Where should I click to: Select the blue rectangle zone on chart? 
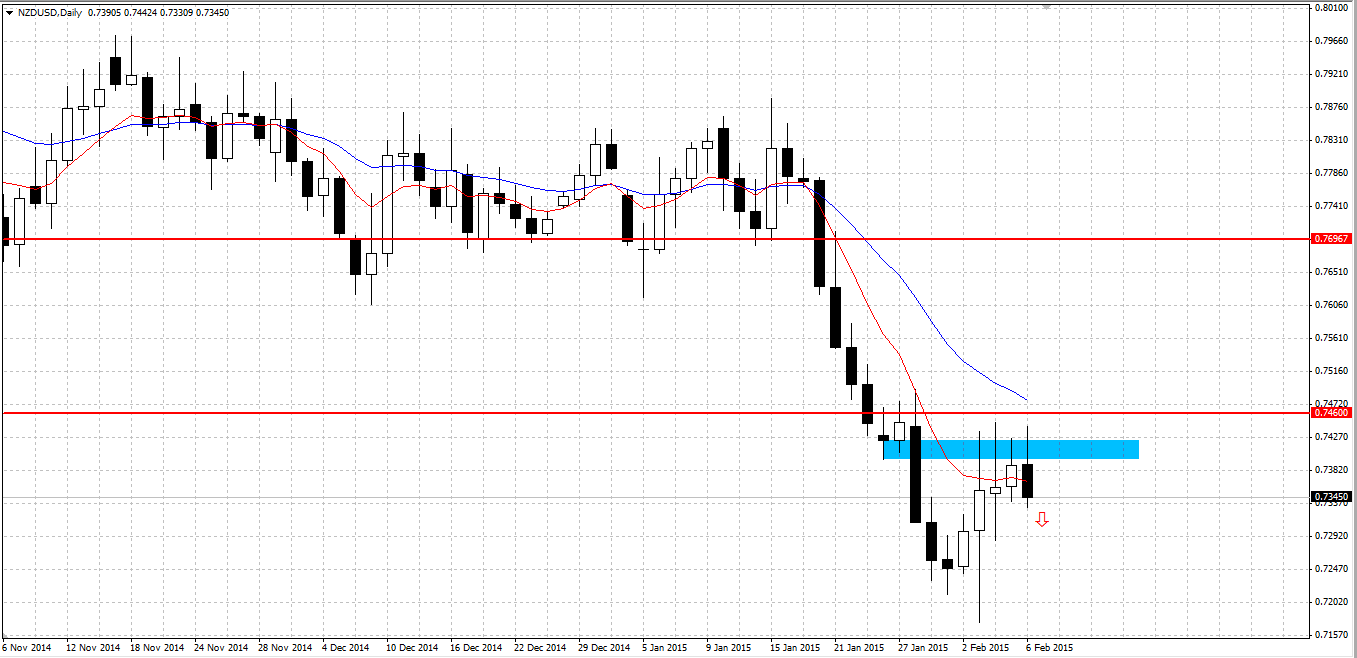click(1011, 449)
